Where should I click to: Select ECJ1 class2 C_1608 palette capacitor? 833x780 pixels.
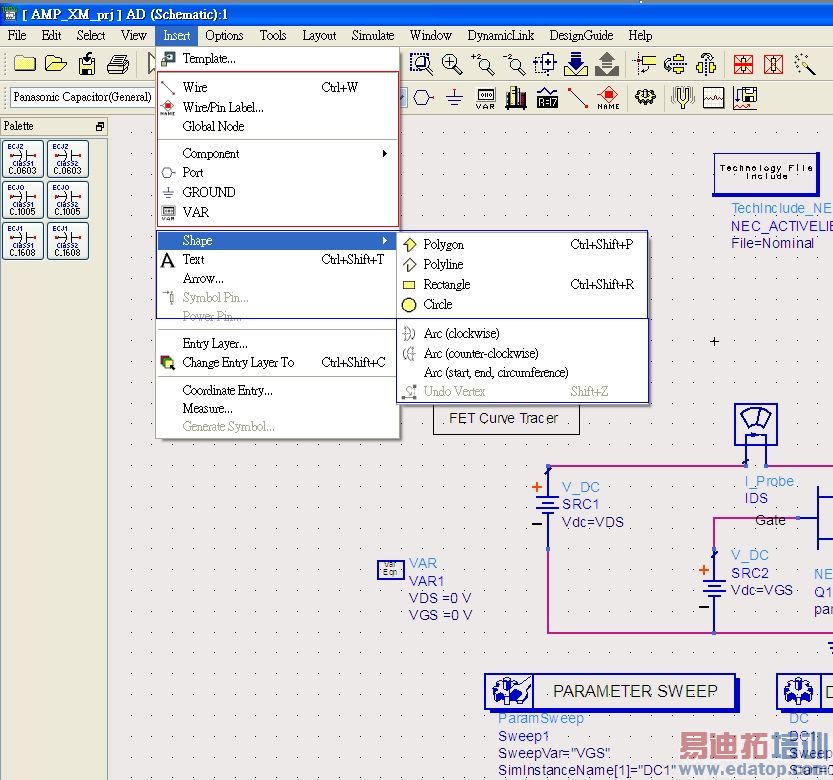pos(67,240)
